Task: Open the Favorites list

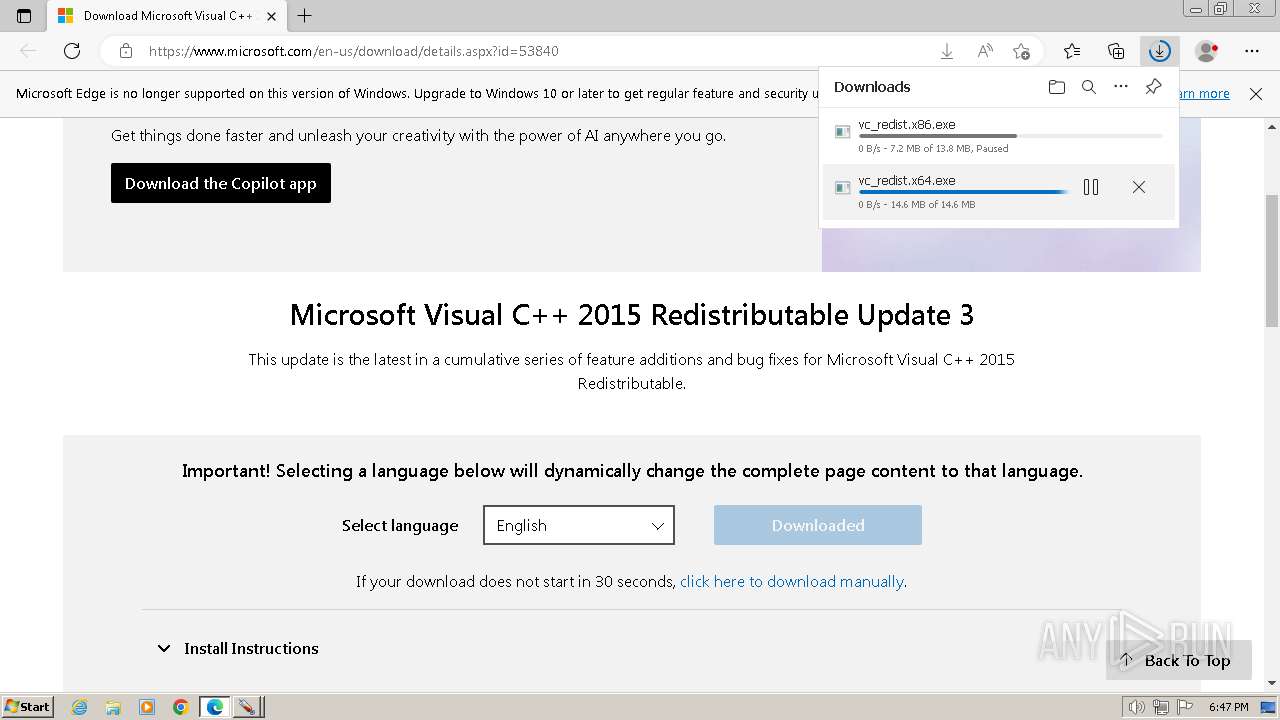Action: click(1072, 51)
